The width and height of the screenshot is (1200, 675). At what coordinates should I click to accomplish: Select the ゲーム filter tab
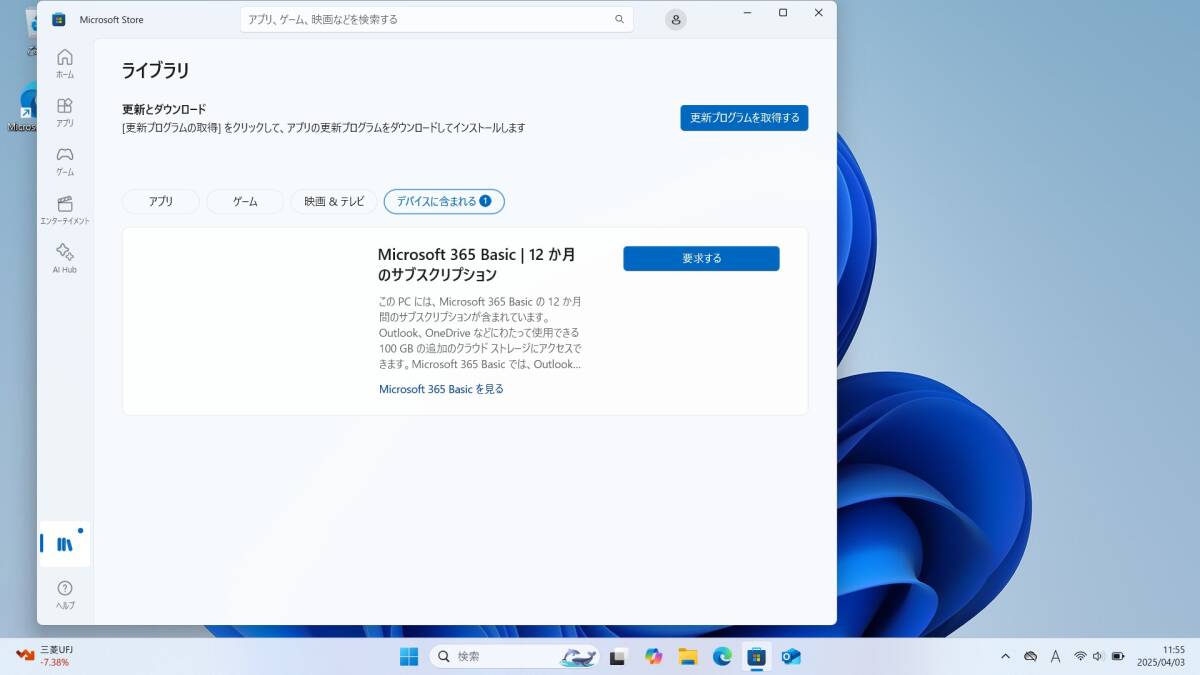click(x=245, y=201)
